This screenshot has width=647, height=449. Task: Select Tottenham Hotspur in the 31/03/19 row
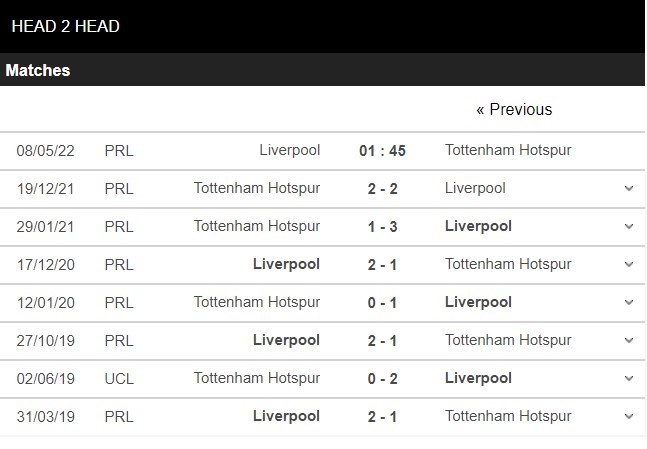click(508, 416)
